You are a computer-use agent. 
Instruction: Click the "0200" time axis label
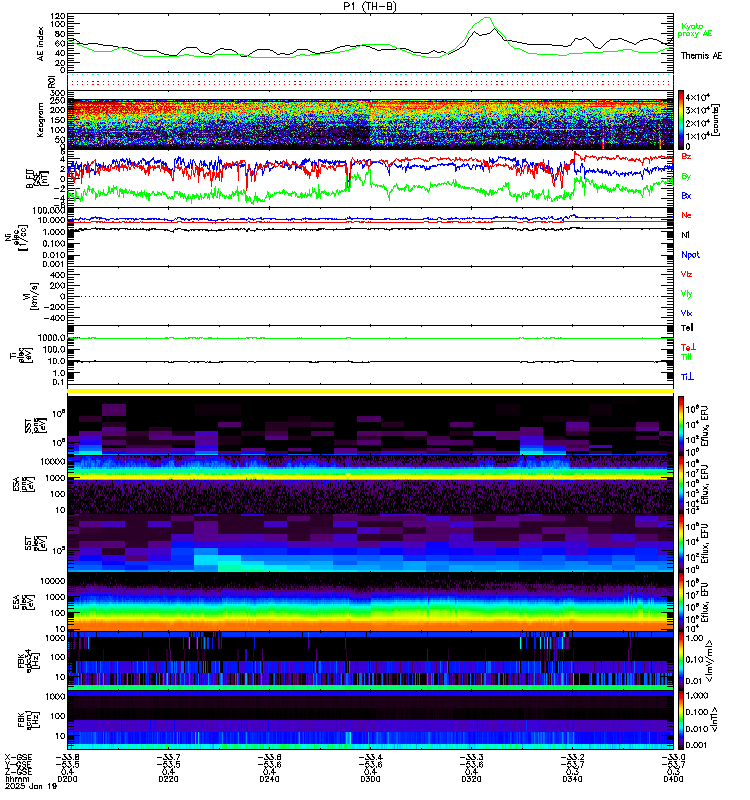pyautogui.click(x=67, y=779)
